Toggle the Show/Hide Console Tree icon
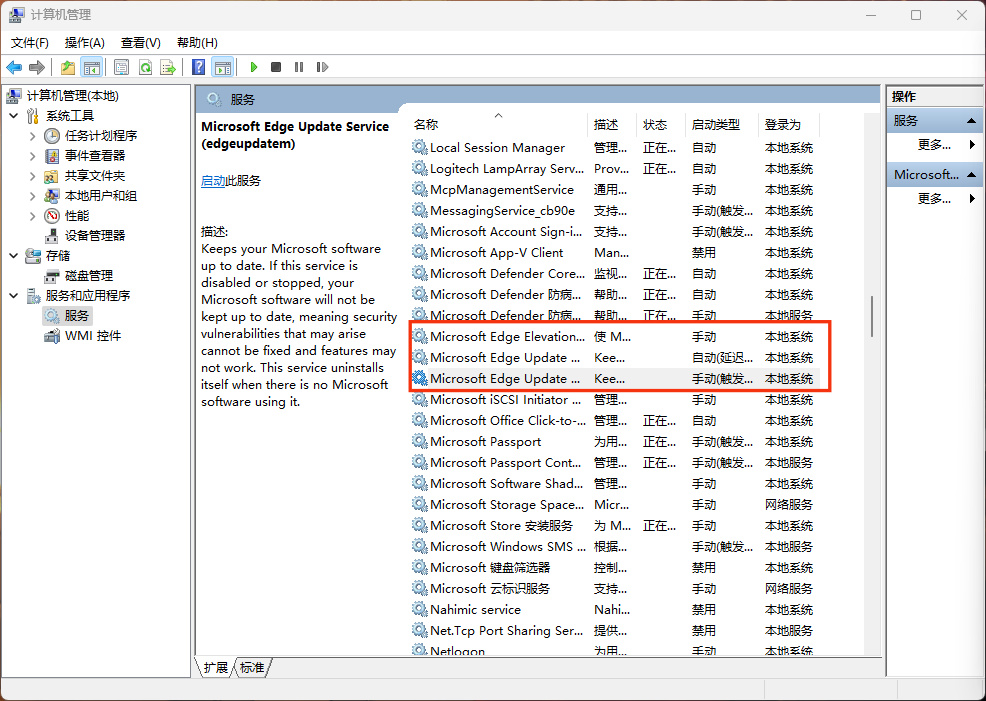Image resolution: width=986 pixels, height=701 pixels. [92, 67]
